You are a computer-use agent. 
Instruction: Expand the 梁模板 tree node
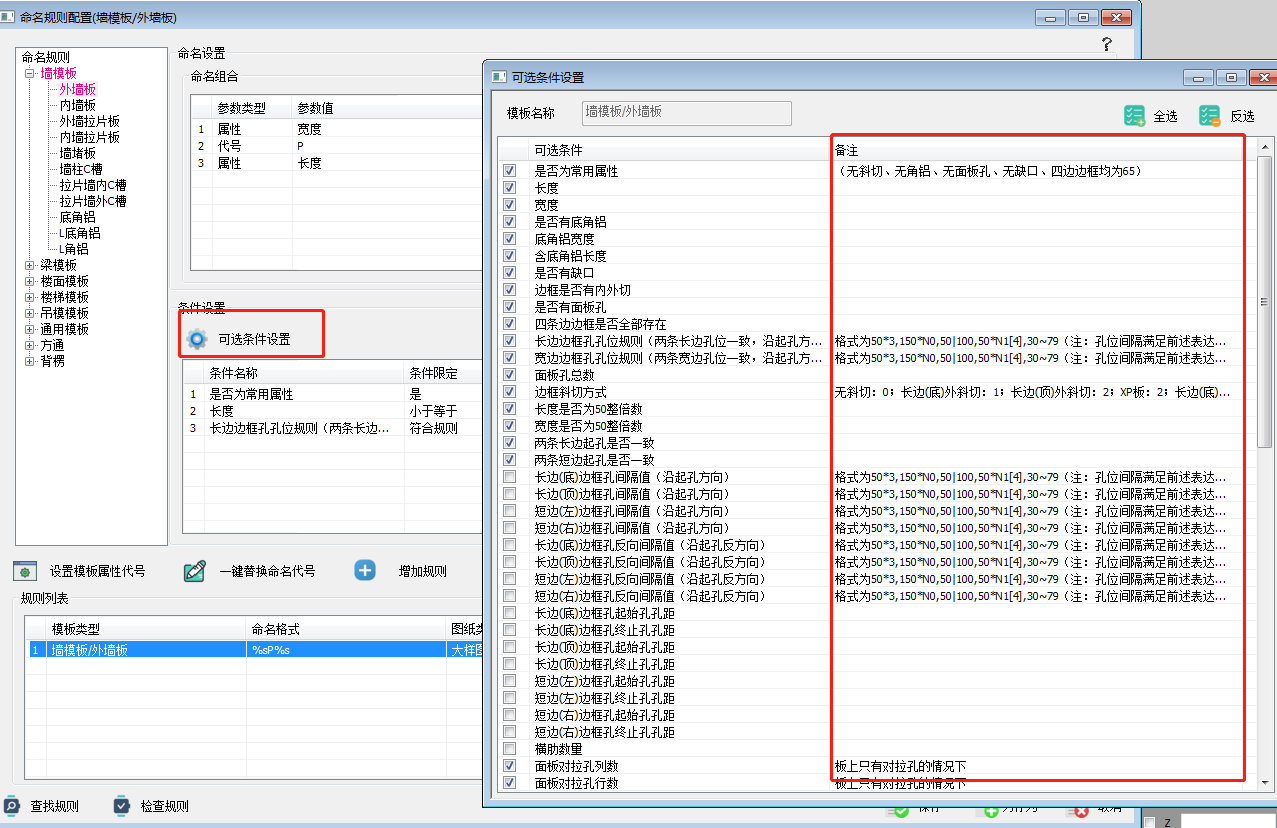30,265
